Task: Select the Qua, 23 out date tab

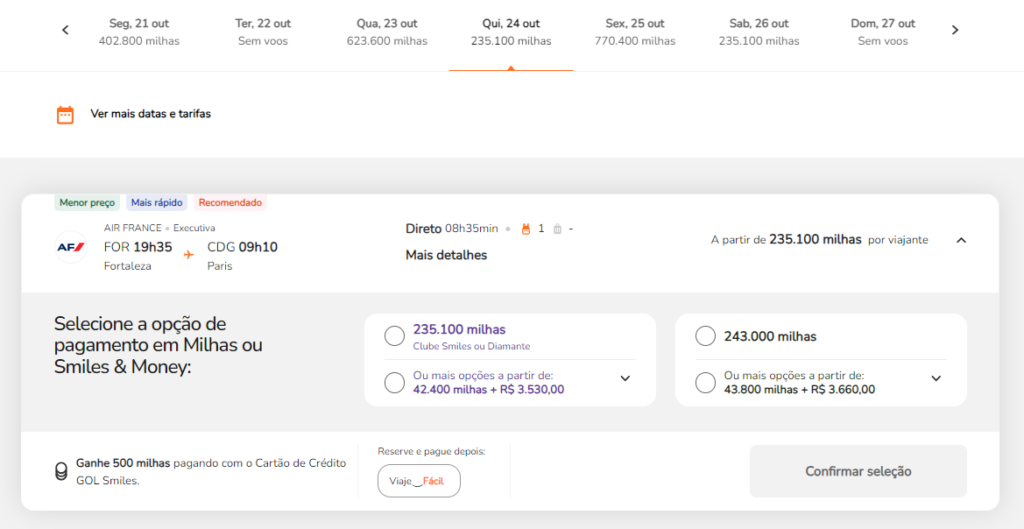Action: coord(387,32)
